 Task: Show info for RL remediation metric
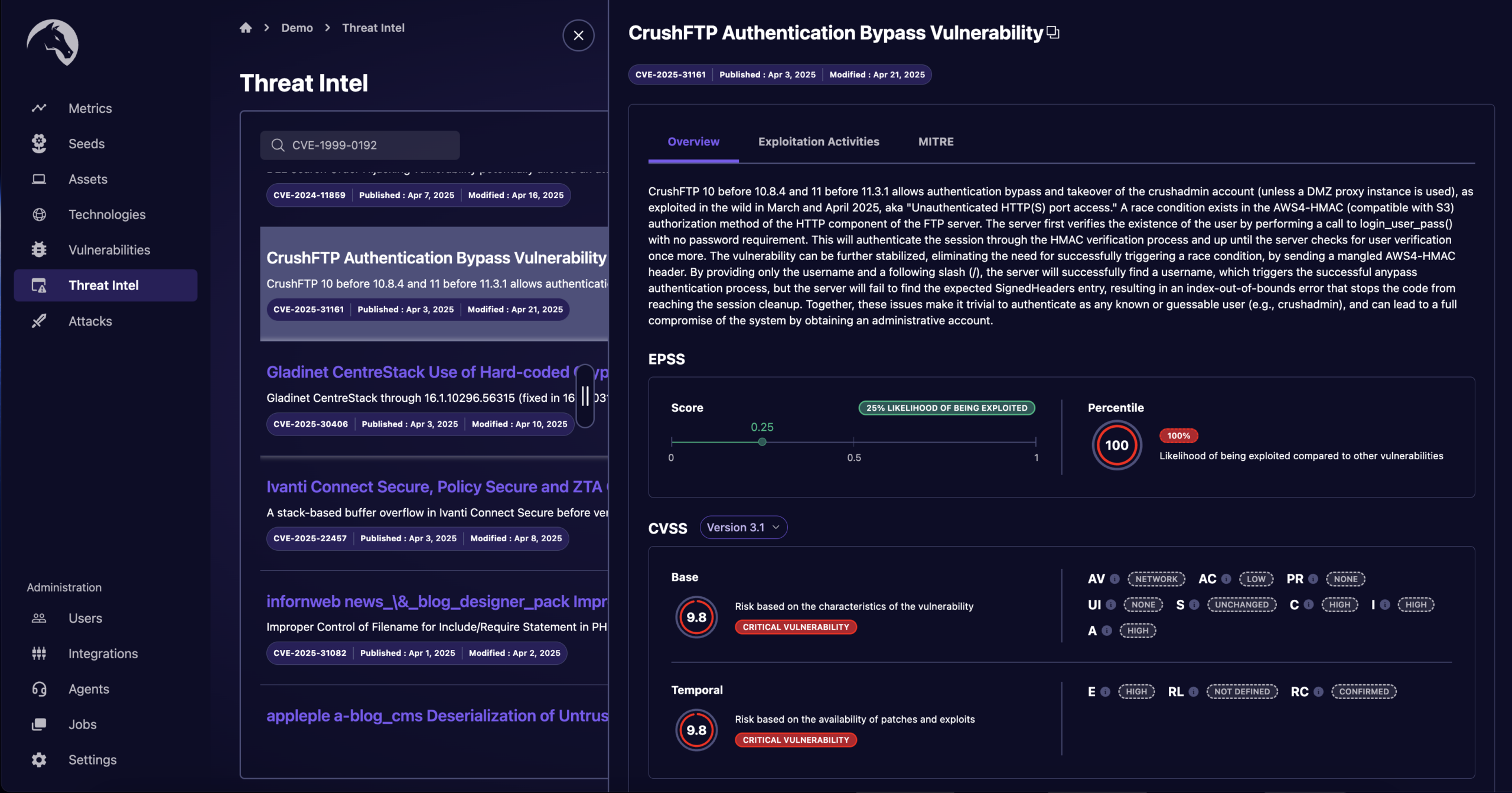(x=1194, y=692)
